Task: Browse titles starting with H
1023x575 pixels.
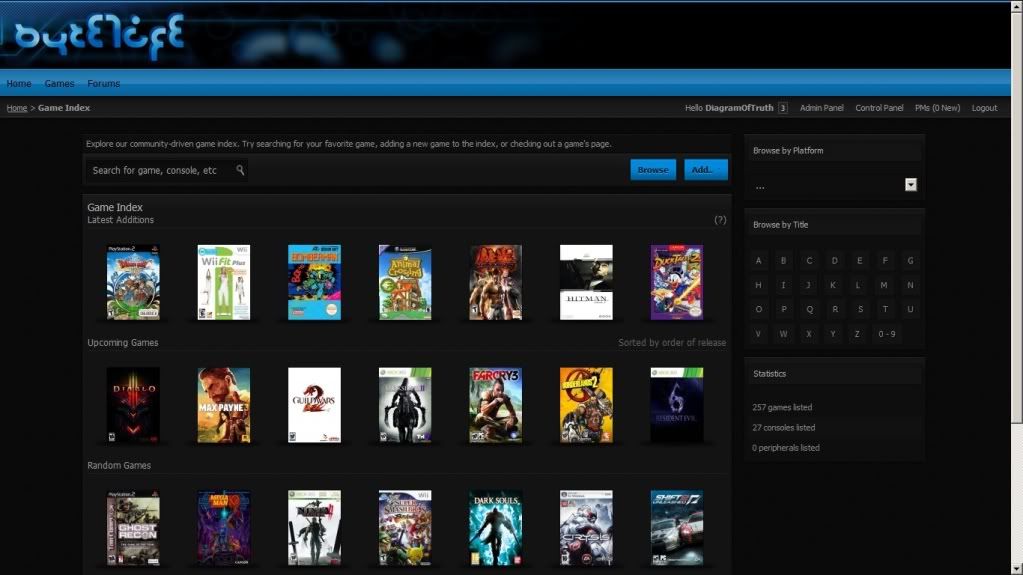Action: click(x=758, y=285)
